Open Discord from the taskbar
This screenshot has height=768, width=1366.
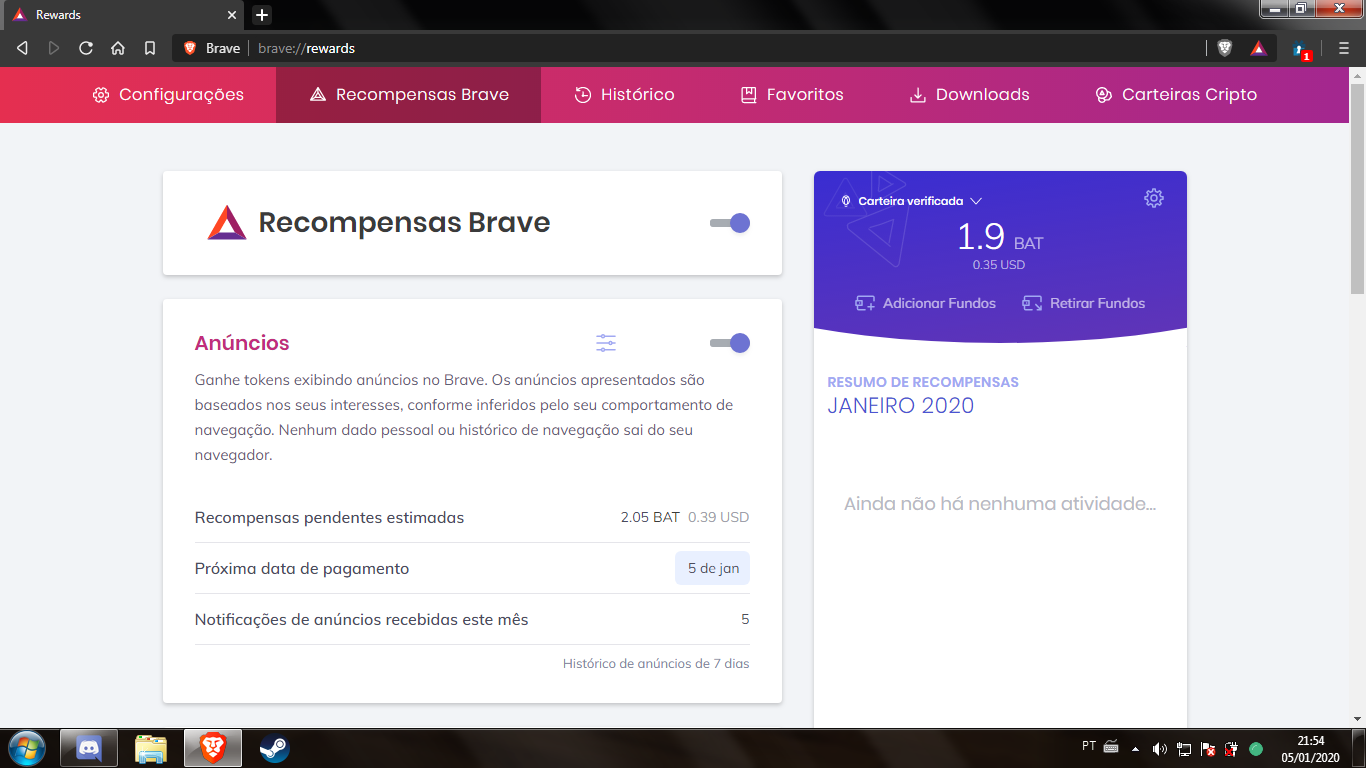(89, 748)
